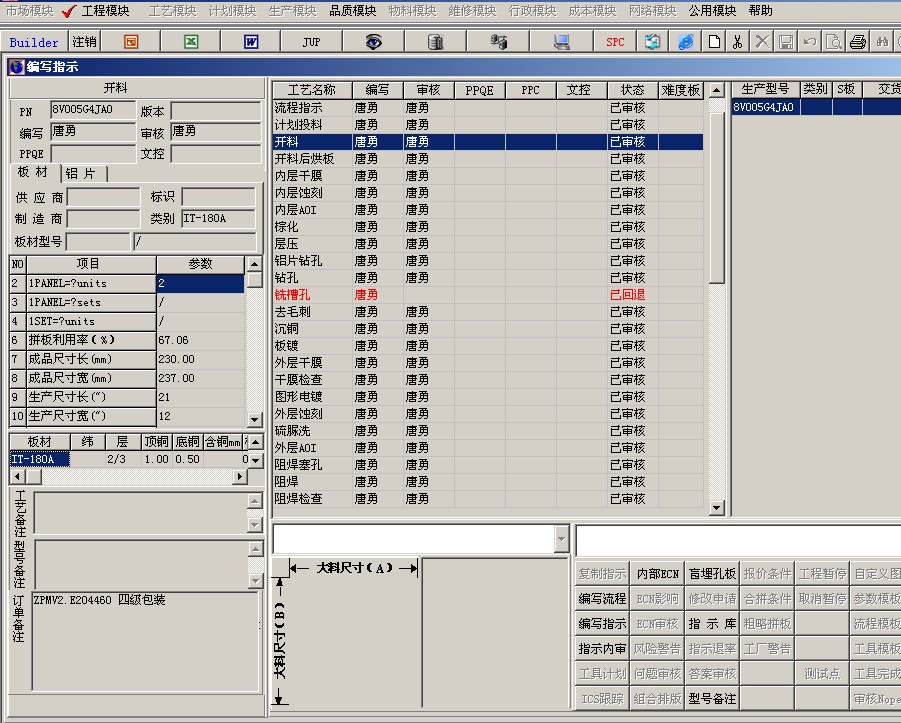
Task: Click the new blank document icon
Action: coord(714,42)
